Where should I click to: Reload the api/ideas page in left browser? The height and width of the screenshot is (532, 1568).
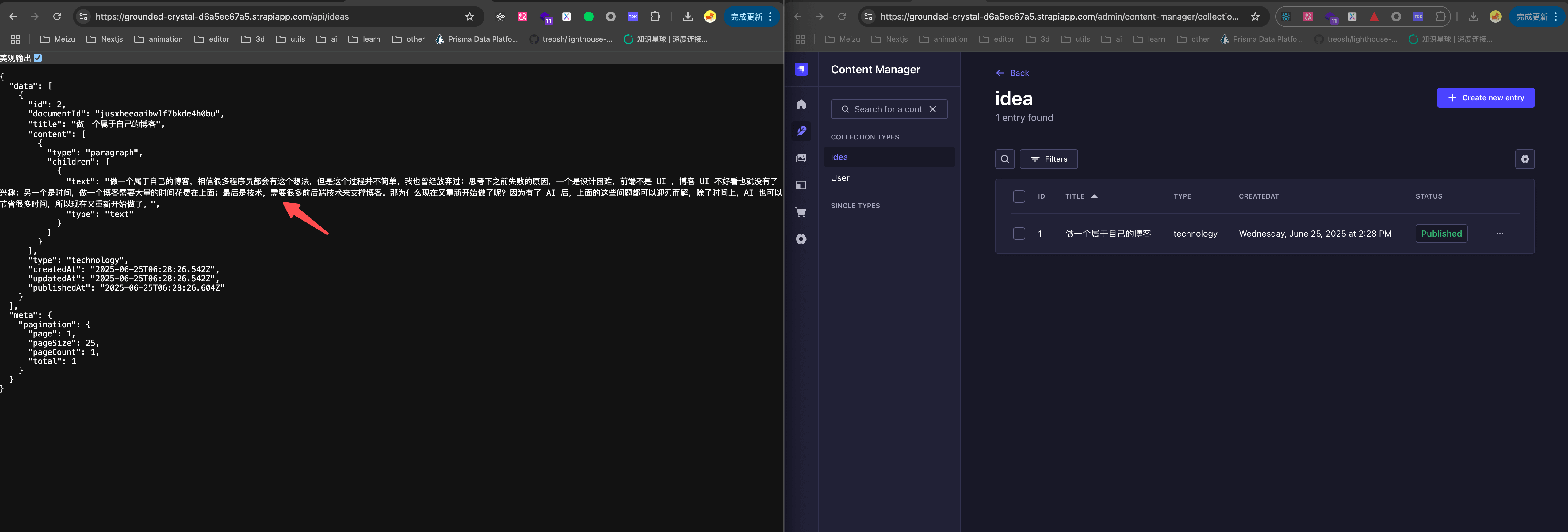point(57,17)
